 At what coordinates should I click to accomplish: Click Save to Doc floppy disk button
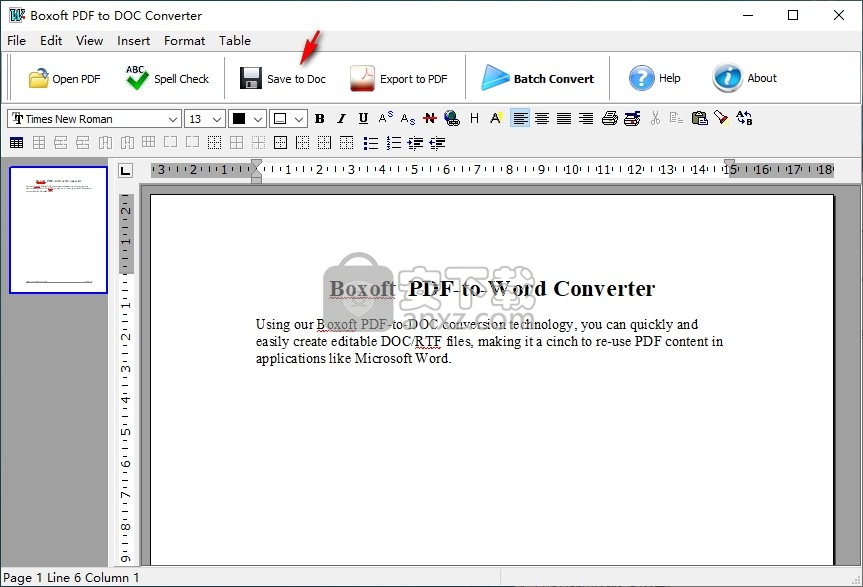(283, 79)
